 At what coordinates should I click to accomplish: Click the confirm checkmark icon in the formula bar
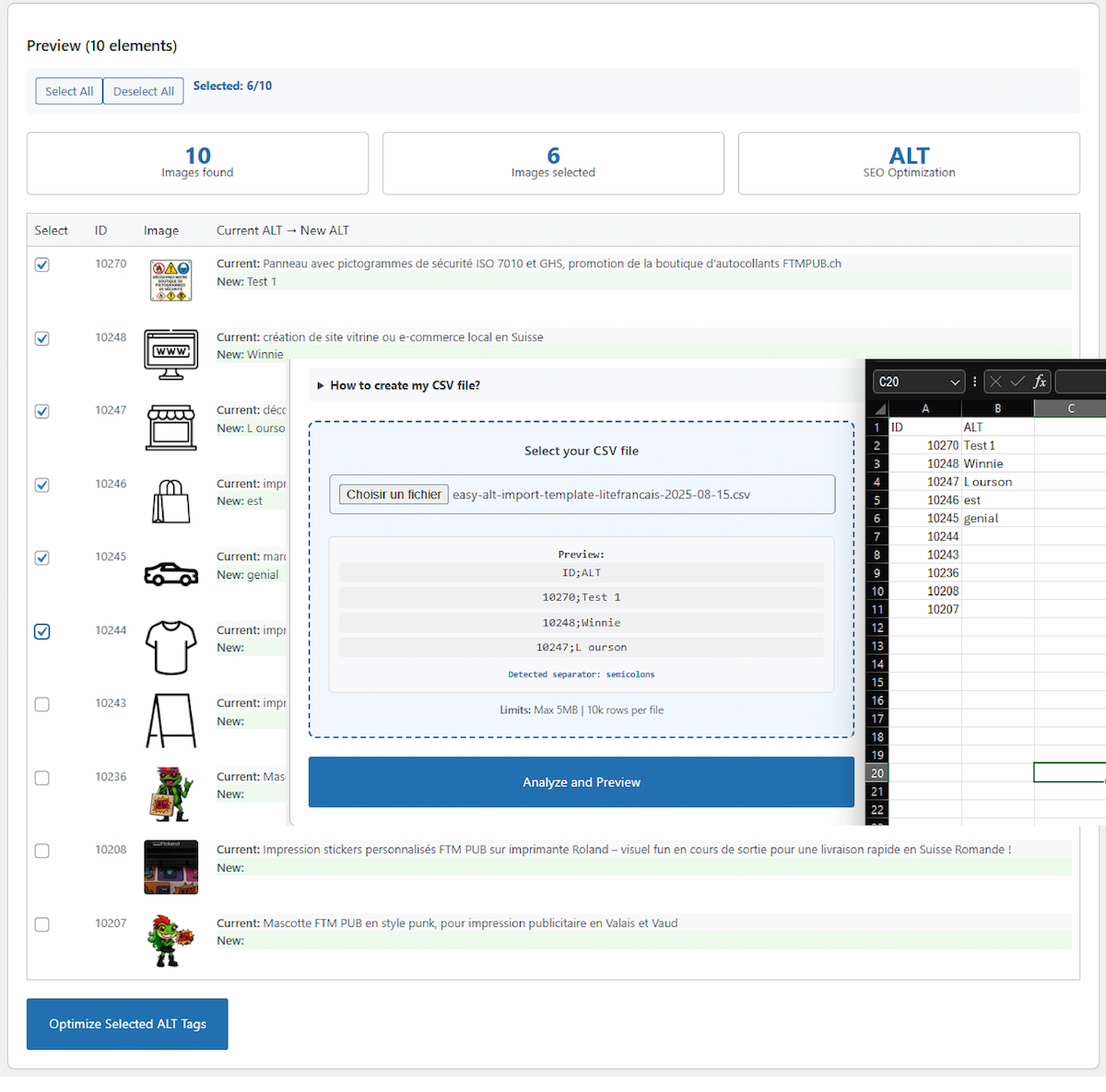[x=1016, y=381]
